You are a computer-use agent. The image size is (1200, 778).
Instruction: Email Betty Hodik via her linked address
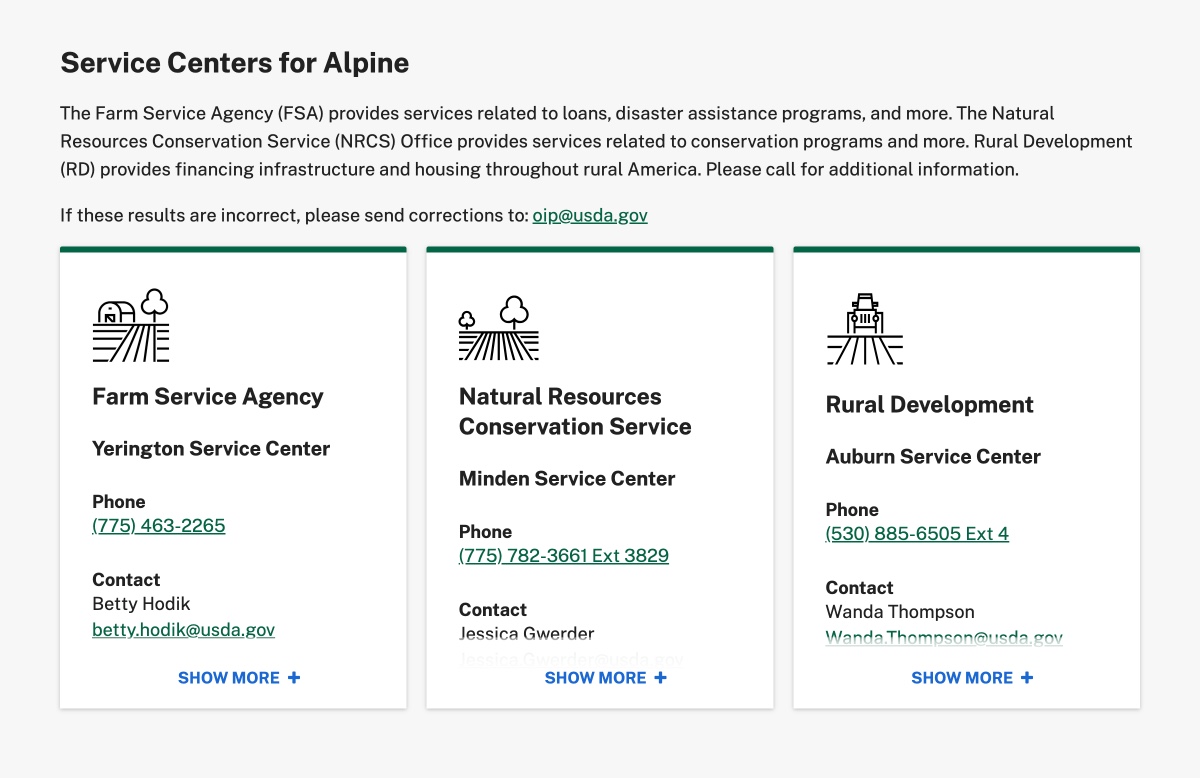tap(183, 630)
